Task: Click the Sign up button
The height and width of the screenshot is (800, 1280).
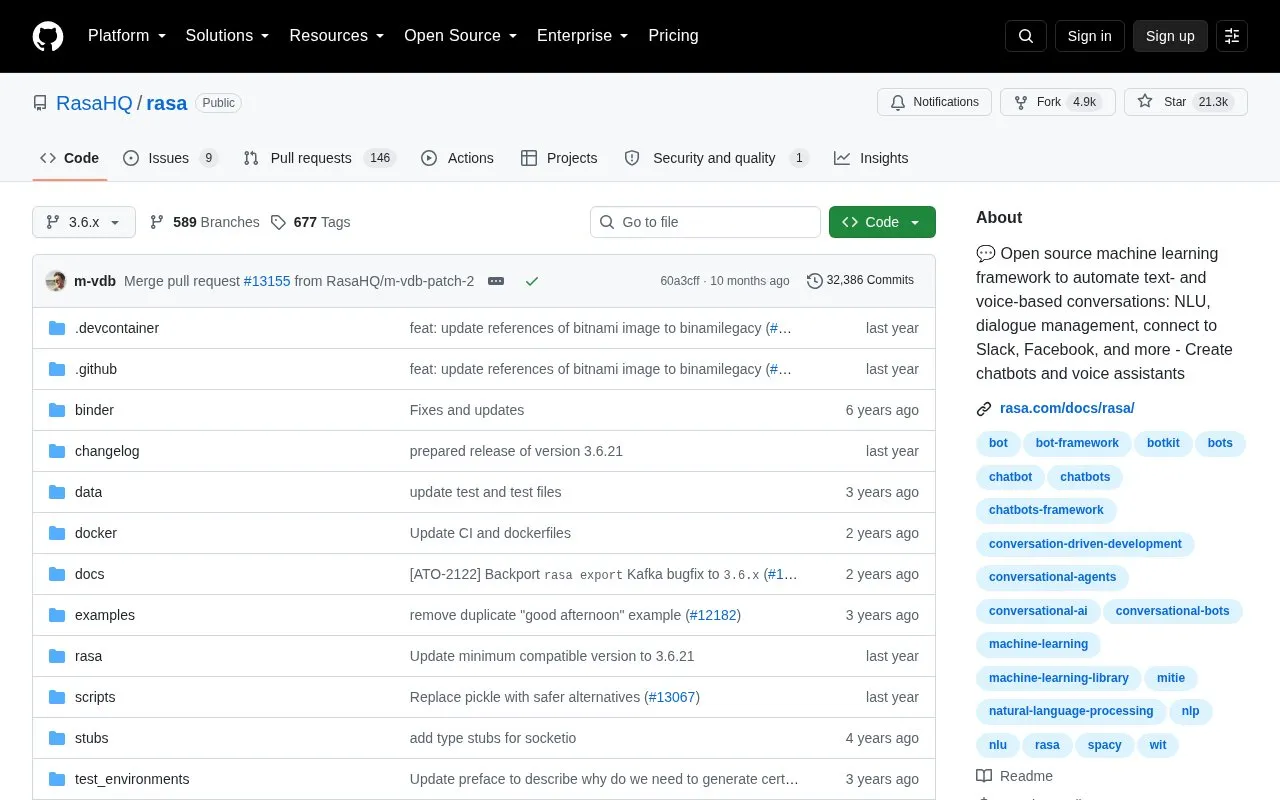Action: [x=1170, y=36]
